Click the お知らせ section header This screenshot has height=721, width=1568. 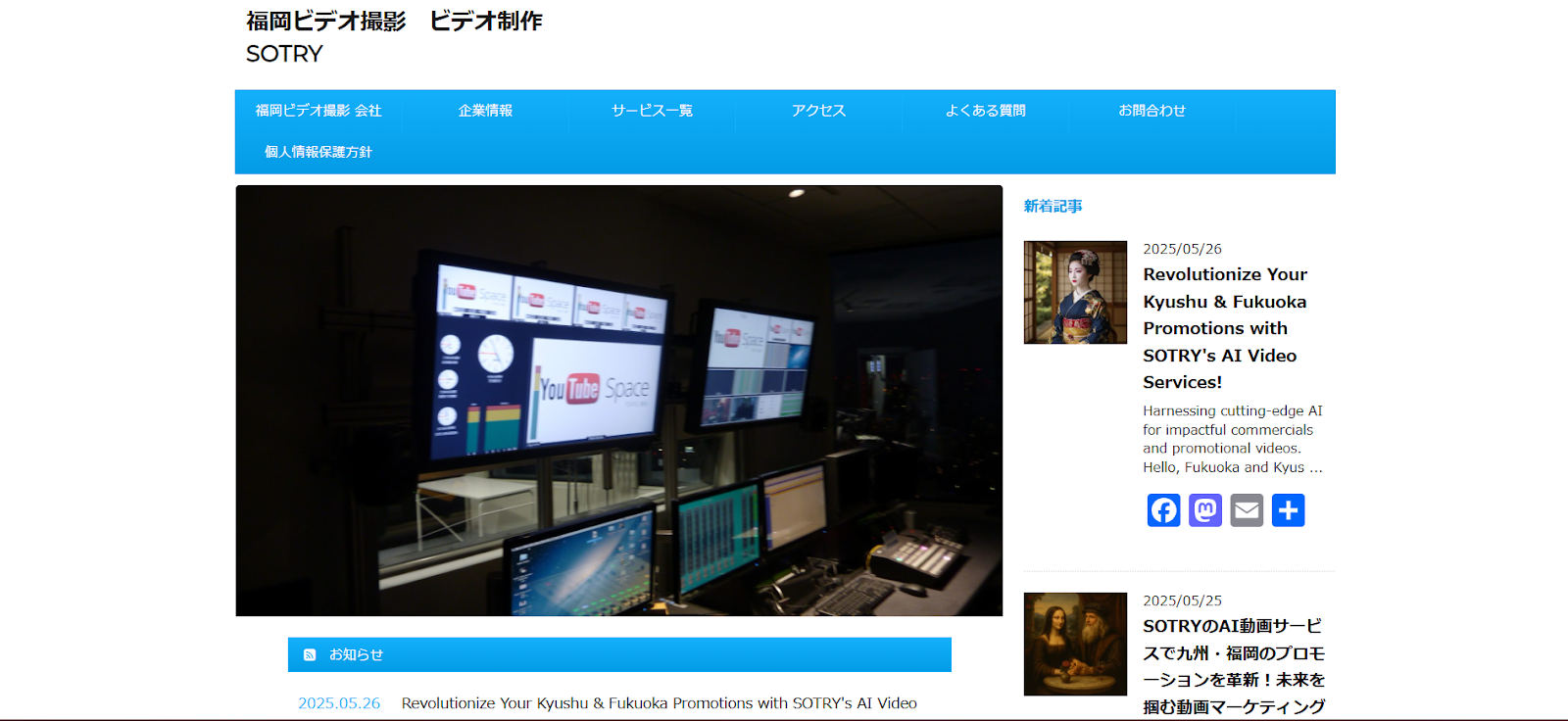tap(619, 654)
